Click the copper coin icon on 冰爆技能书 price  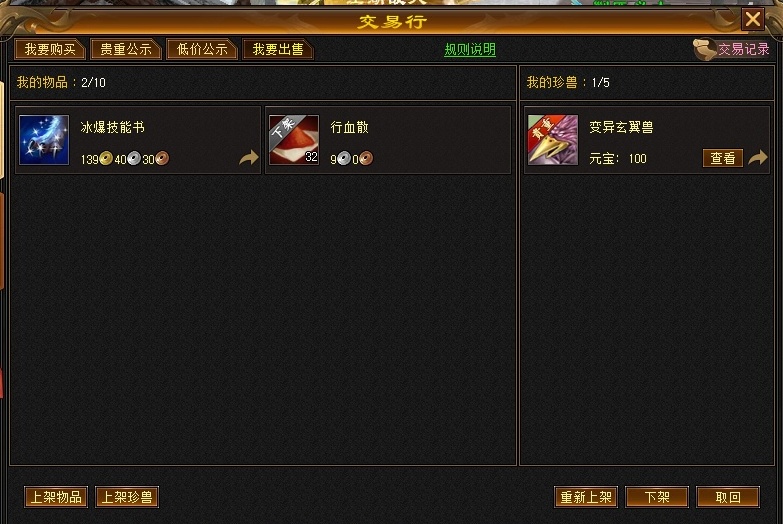tap(162, 159)
